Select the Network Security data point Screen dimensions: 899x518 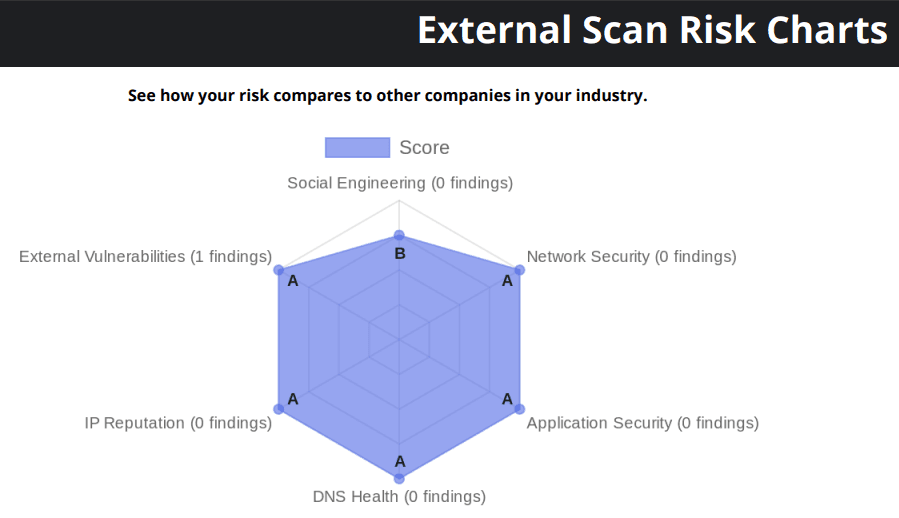[x=519, y=270]
